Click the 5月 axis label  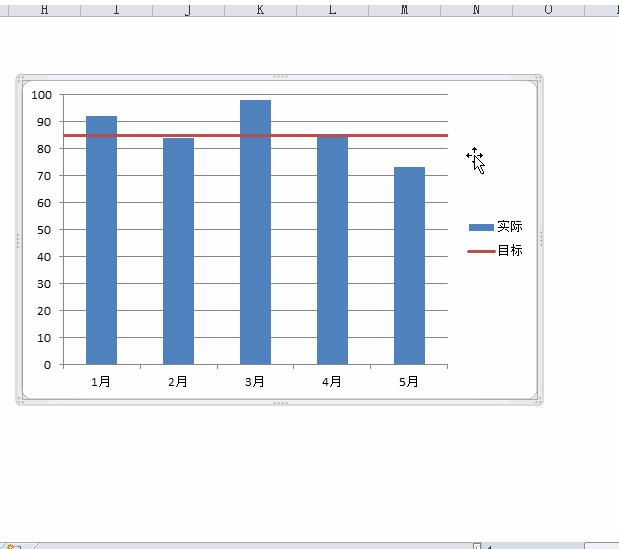click(409, 382)
